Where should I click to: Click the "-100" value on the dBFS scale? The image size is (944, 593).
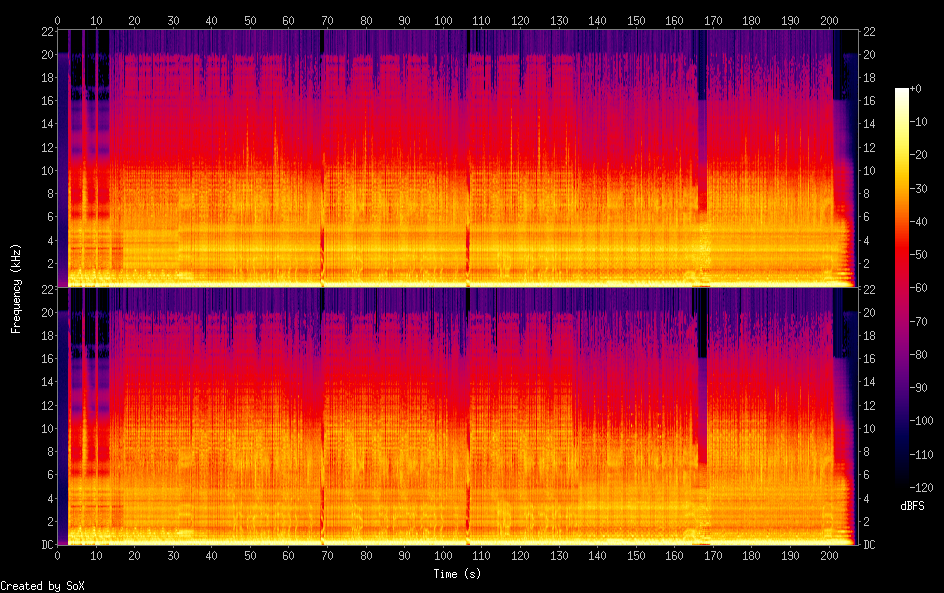pyautogui.click(x=921, y=421)
